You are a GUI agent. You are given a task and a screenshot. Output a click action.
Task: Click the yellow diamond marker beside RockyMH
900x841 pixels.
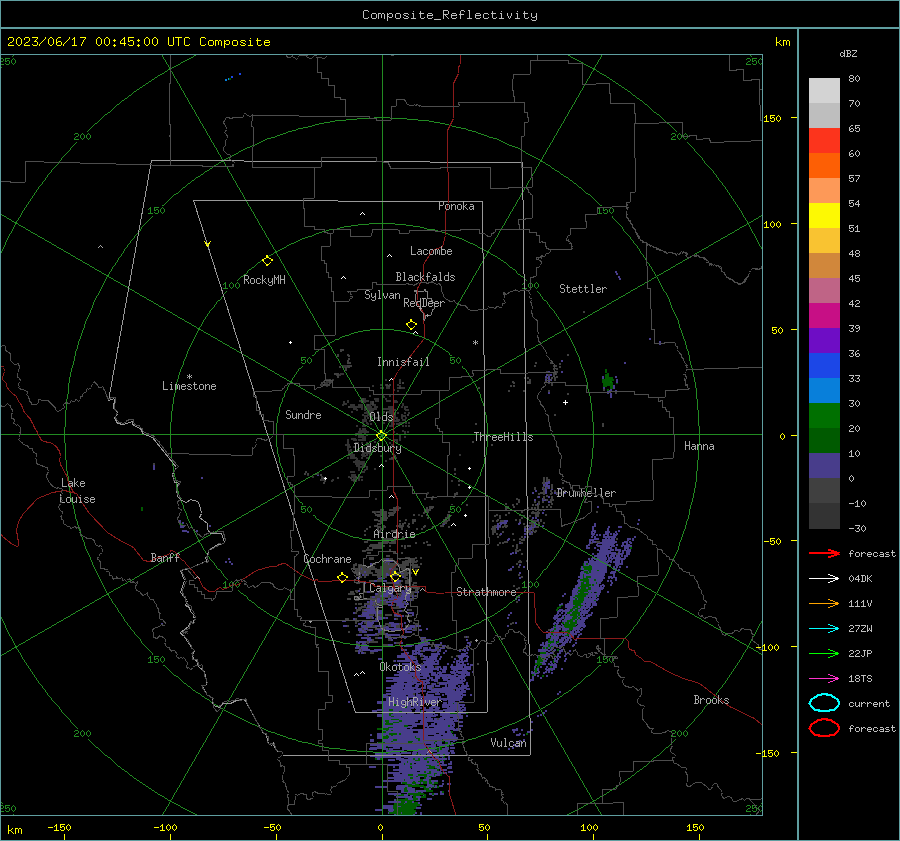click(267, 261)
